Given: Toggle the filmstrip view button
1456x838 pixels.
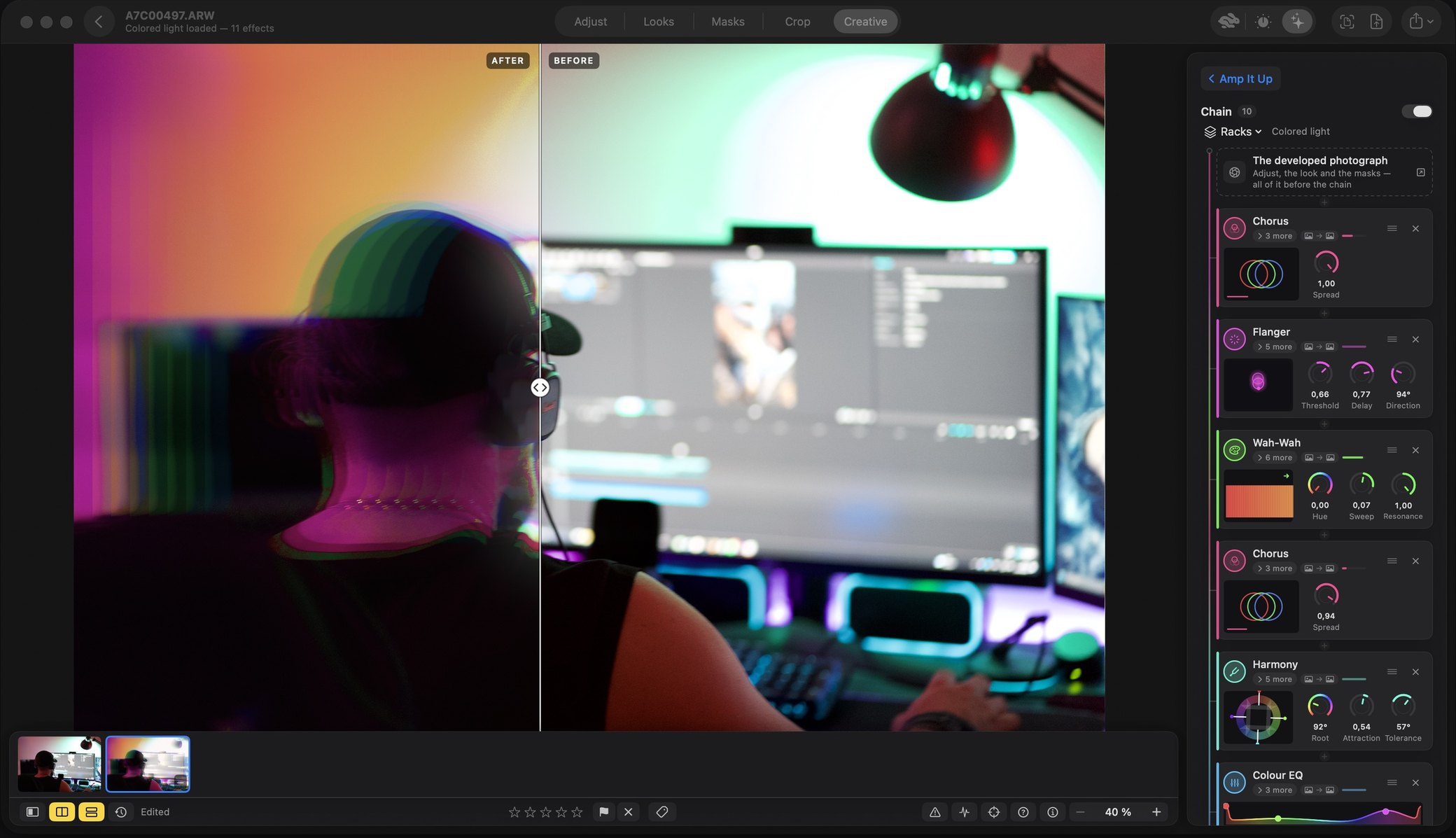Looking at the screenshot, I should coord(91,812).
